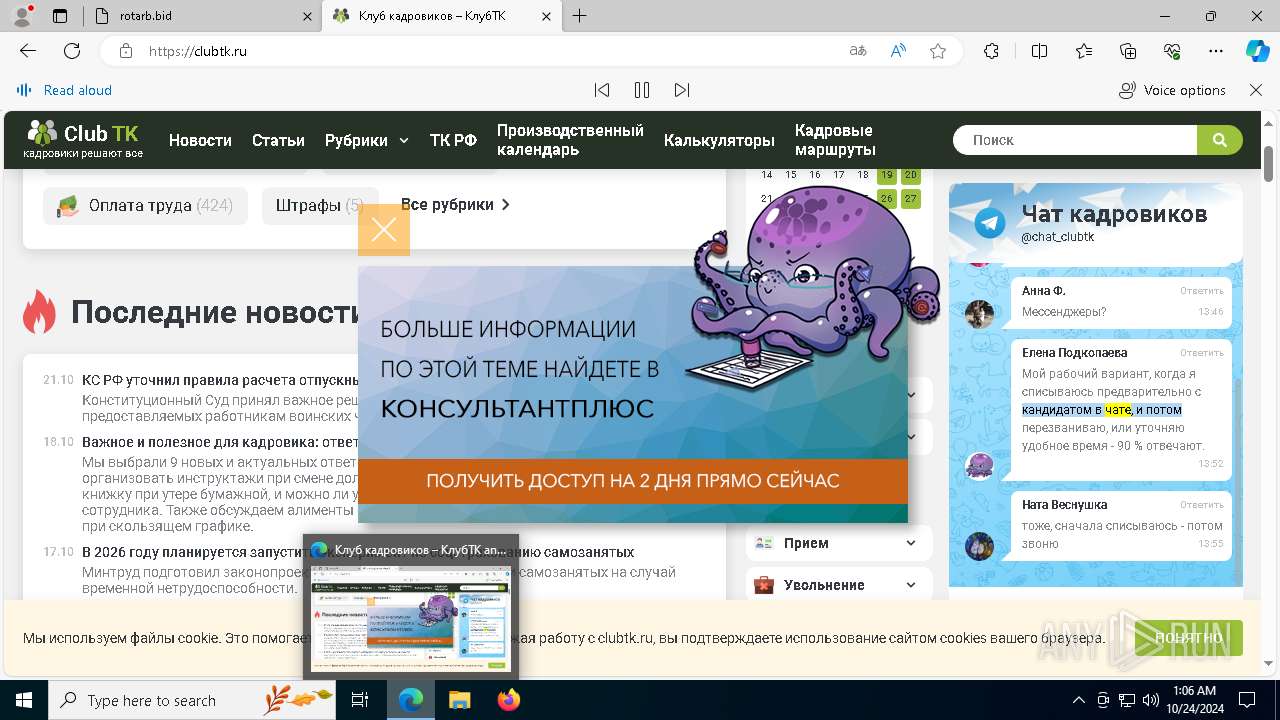Select calendar day 27
This screenshot has height=720, width=1280.
click(911, 198)
